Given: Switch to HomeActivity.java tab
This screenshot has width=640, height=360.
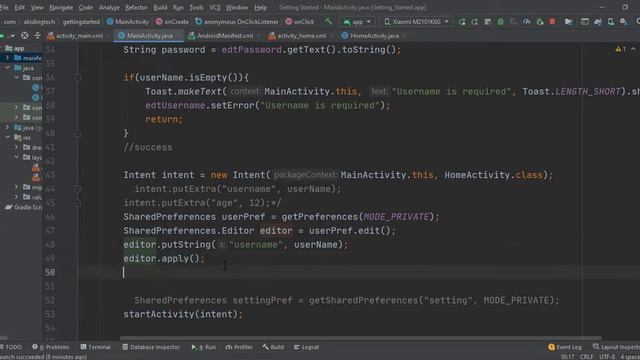Looking at the screenshot, I should click(370, 36).
